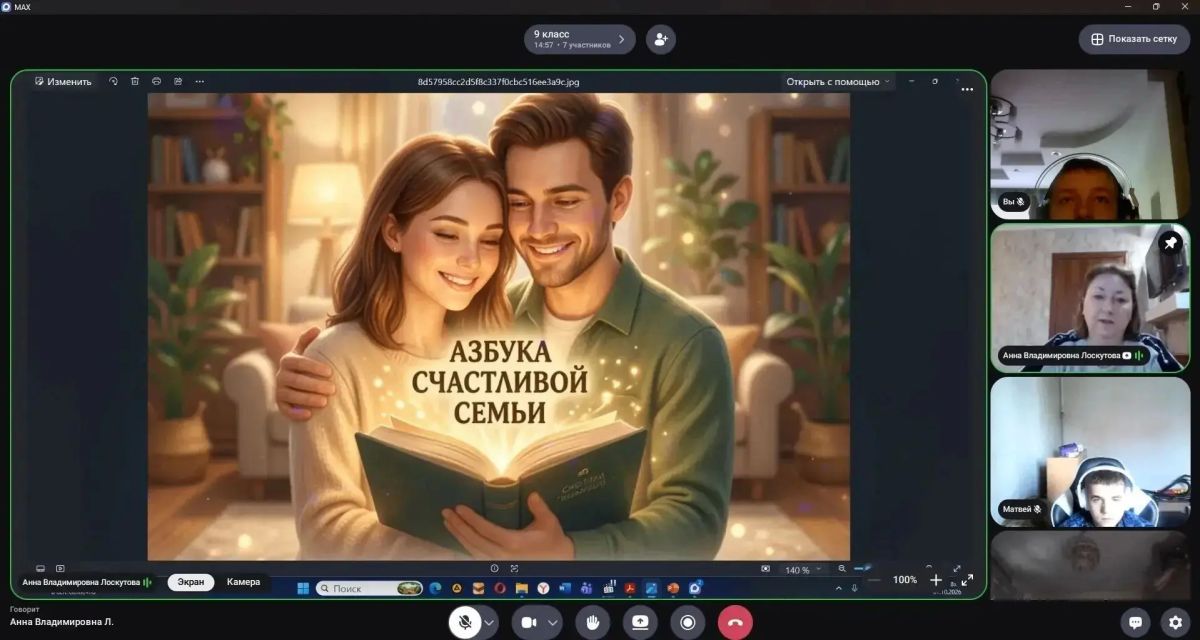
Task: Print the image from shared photo viewer
Action: (157, 82)
